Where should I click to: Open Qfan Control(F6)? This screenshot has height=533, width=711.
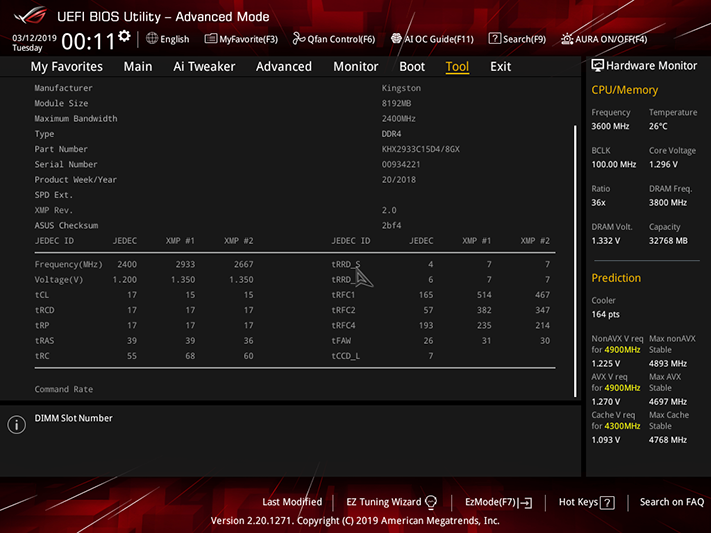click(x=334, y=39)
